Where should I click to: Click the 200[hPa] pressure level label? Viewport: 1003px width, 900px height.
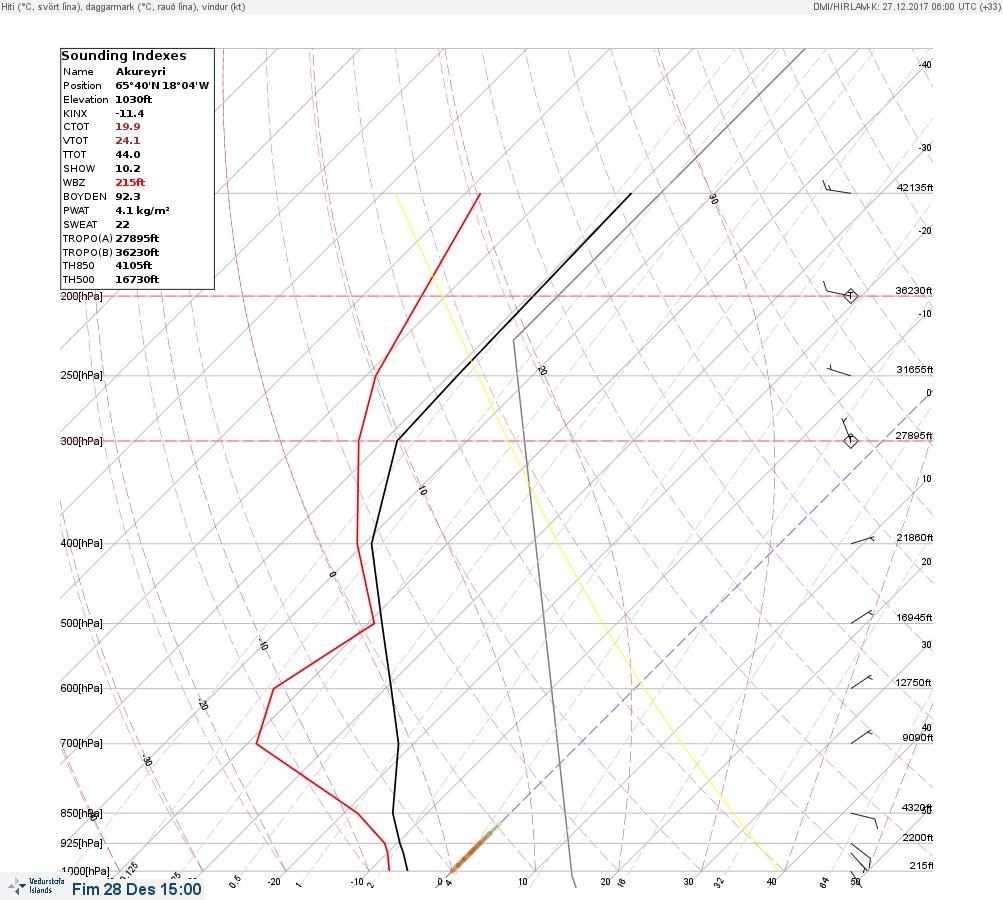[x=81, y=296]
